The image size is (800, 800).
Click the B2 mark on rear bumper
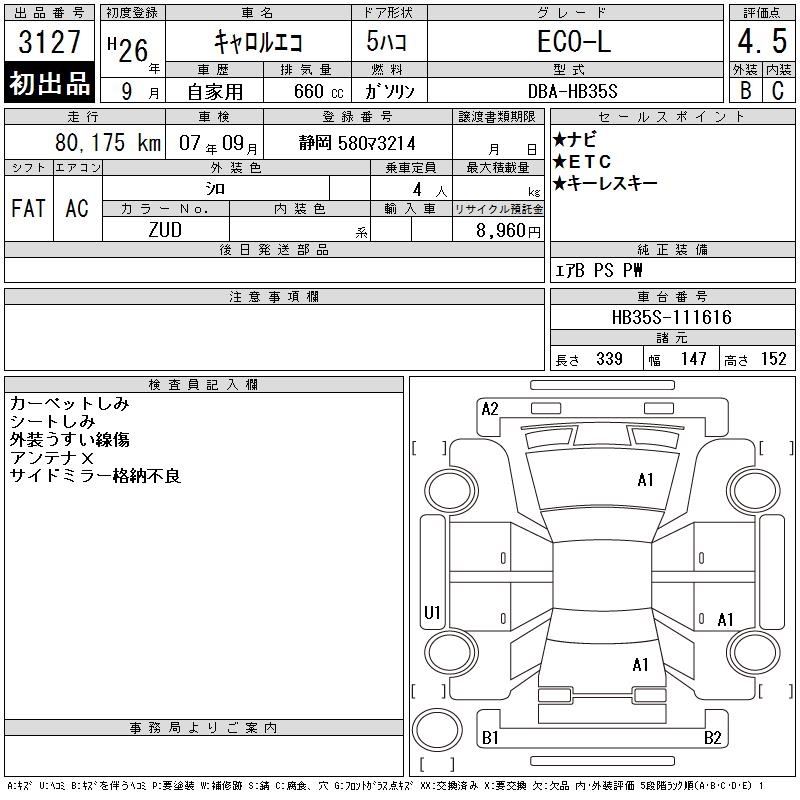pyautogui.click(x=713, y=738)
